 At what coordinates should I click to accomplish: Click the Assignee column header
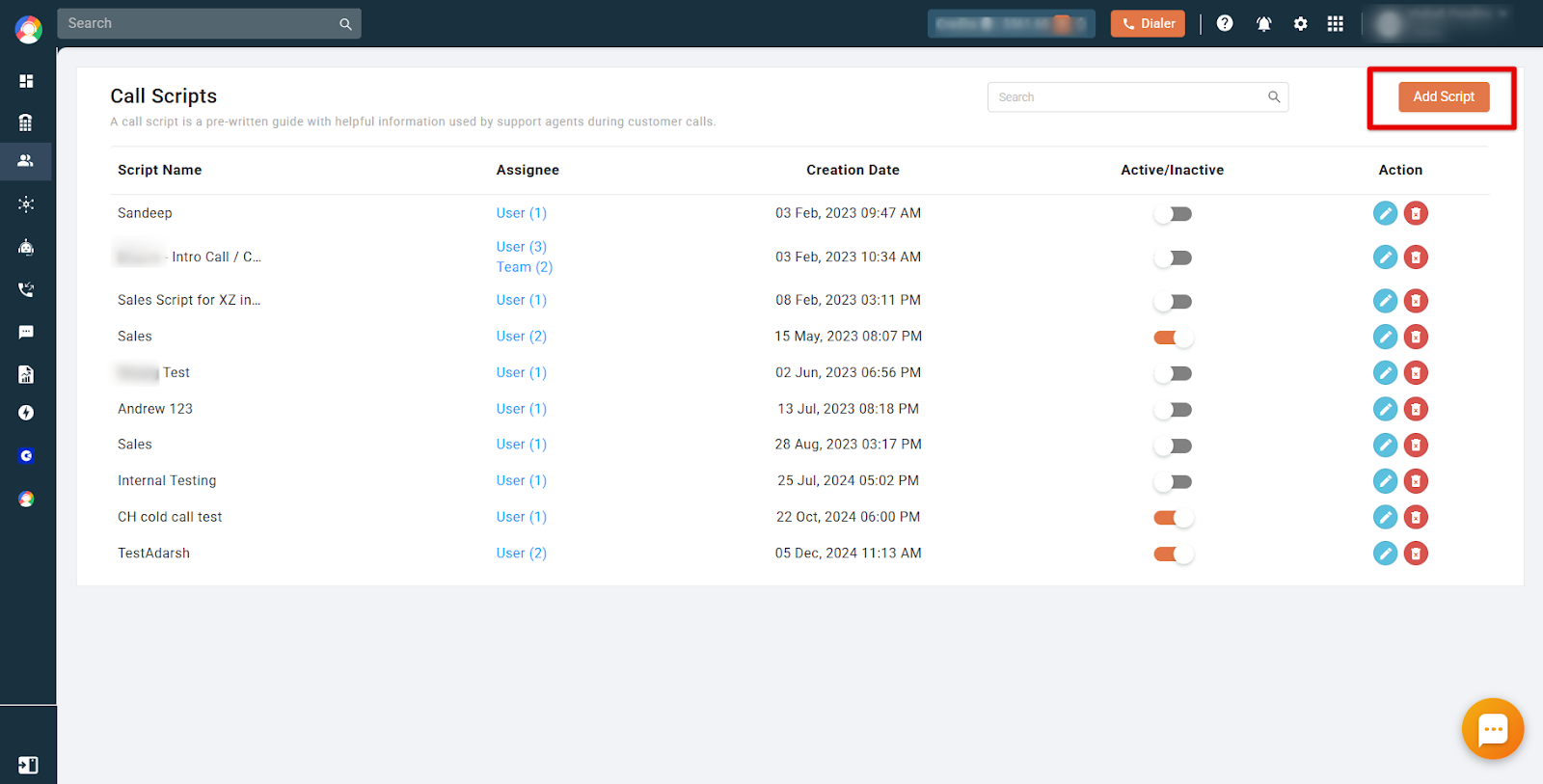[x=528, y=170]
